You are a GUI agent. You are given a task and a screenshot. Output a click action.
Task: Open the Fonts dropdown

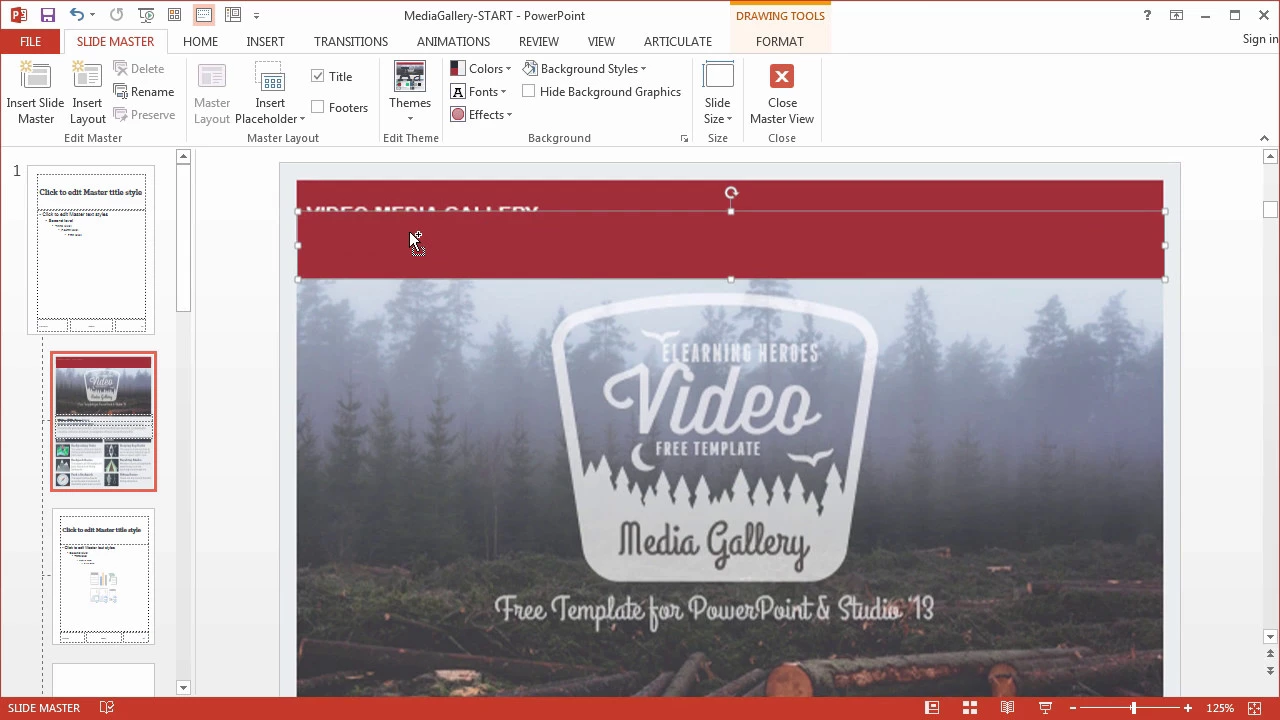(479, 92)
